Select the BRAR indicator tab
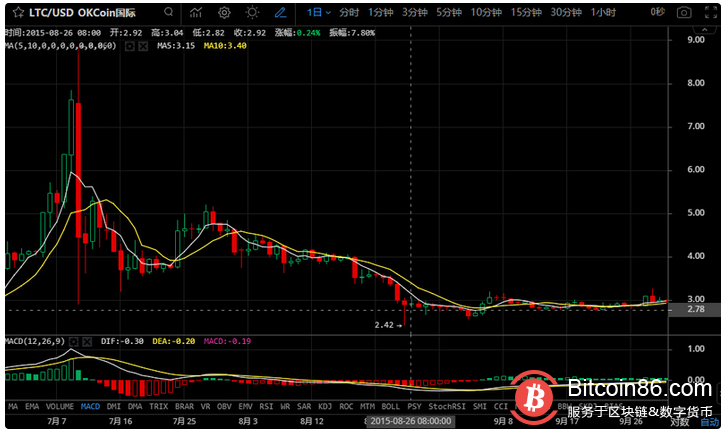Screen dimensions: 723x432 (x=184, y=407)
